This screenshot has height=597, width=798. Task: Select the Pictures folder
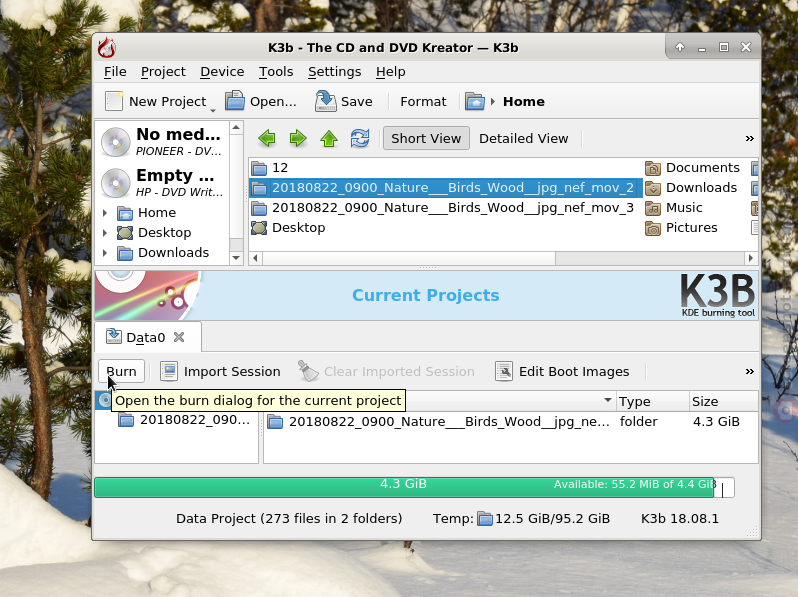pos(681,228)
